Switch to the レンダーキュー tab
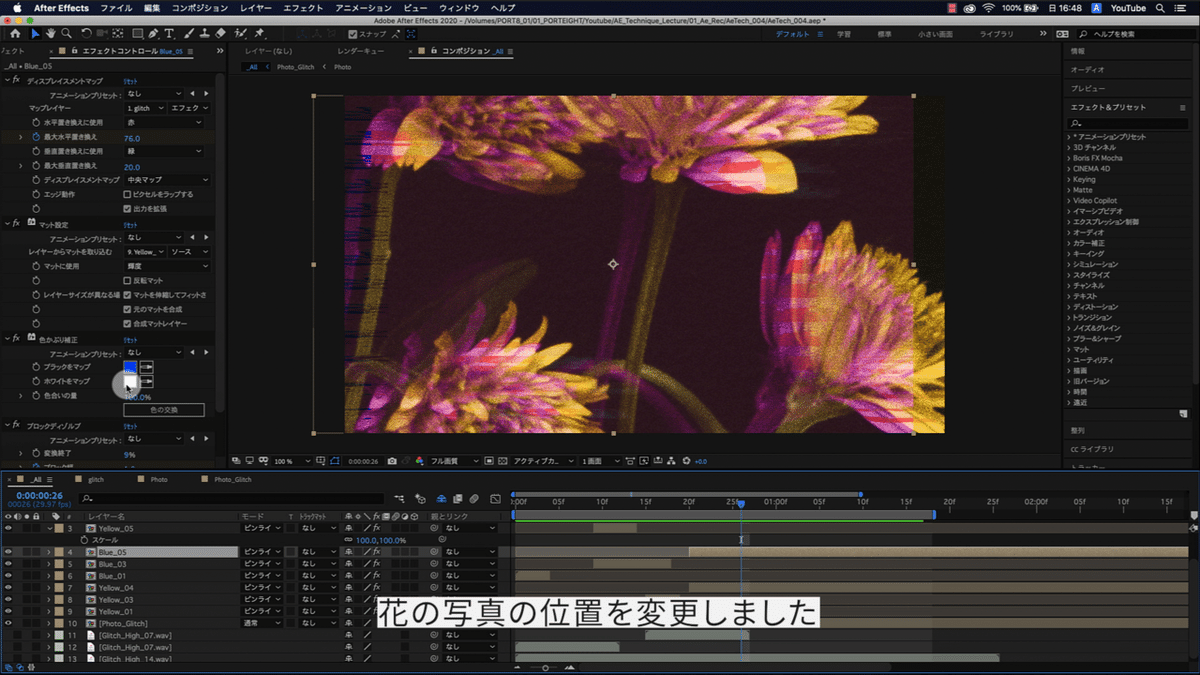 [x=361, y=51]
